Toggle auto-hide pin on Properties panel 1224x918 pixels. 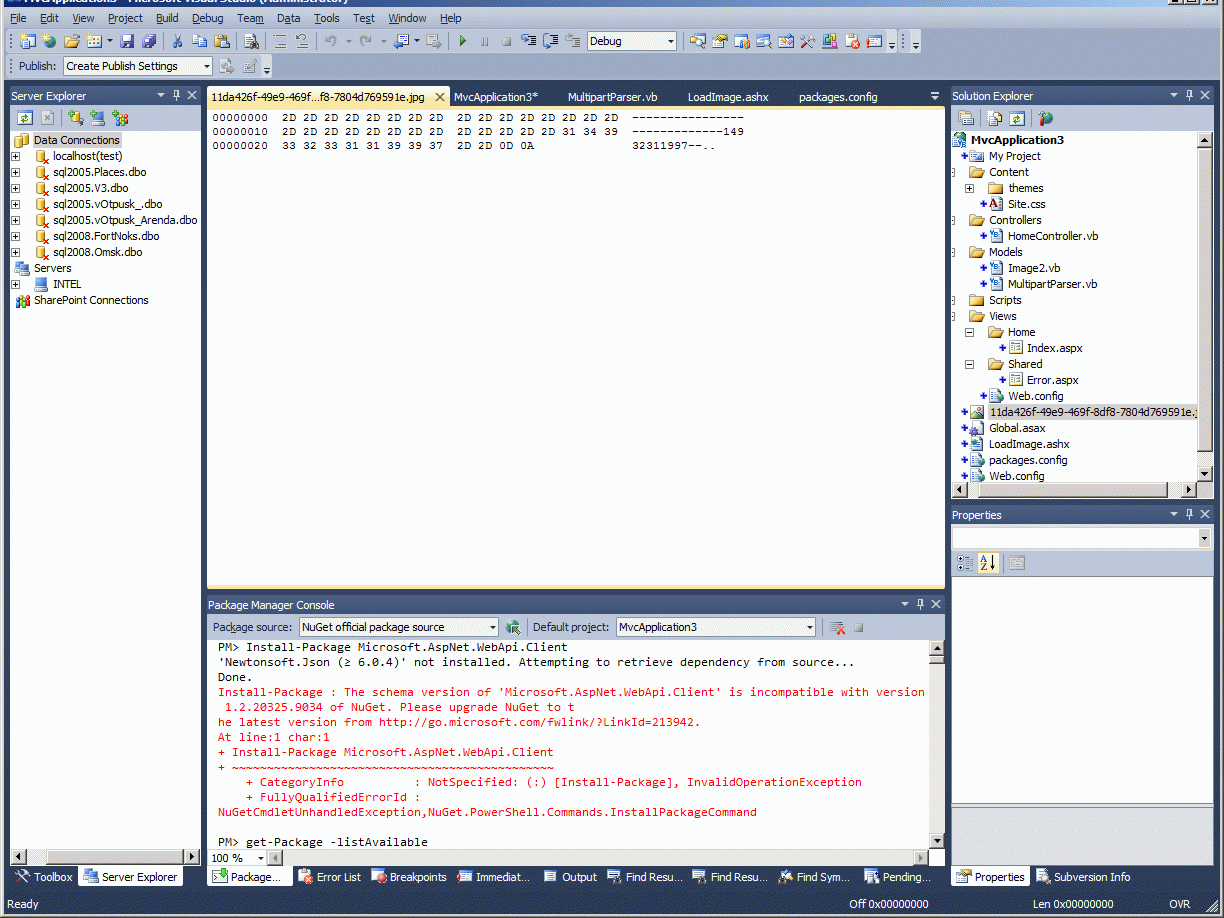(1190, 515)
